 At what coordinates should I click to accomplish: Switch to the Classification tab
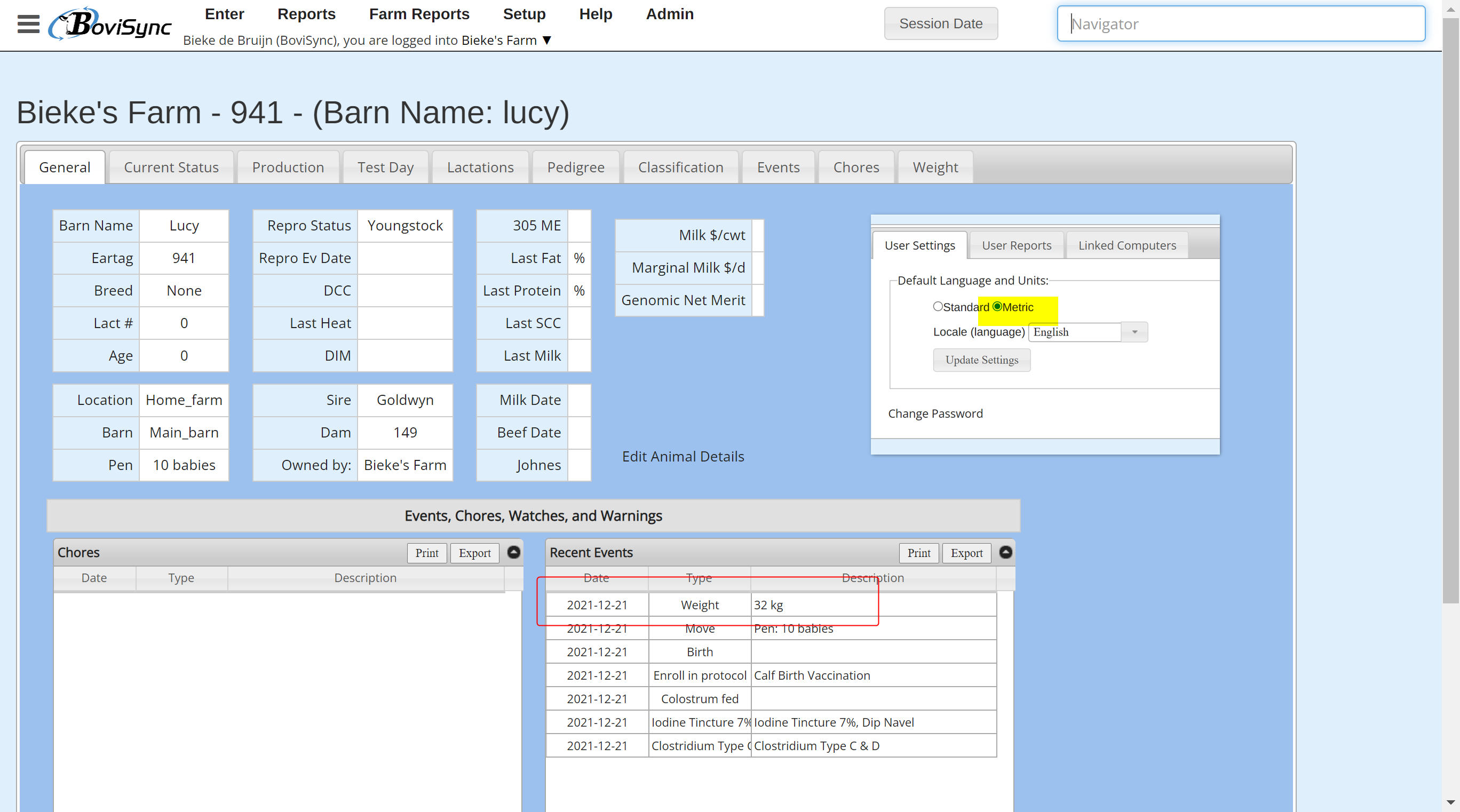[x=681, y=167]
